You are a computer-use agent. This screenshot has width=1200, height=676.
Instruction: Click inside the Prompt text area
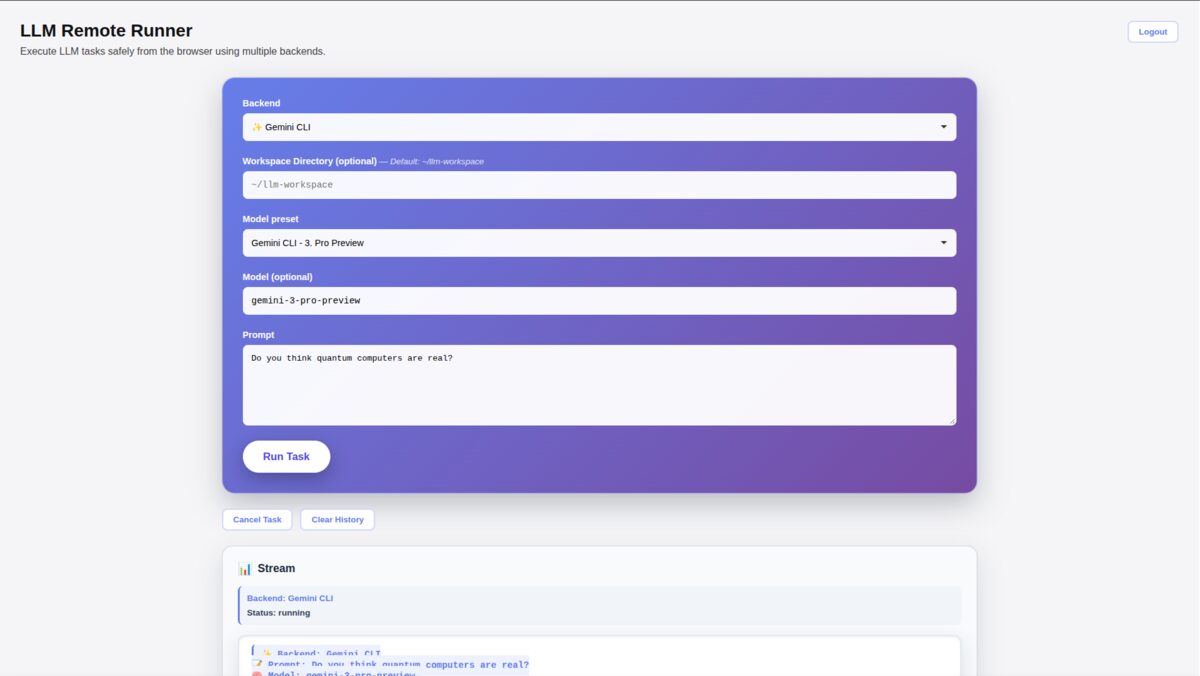599,385
